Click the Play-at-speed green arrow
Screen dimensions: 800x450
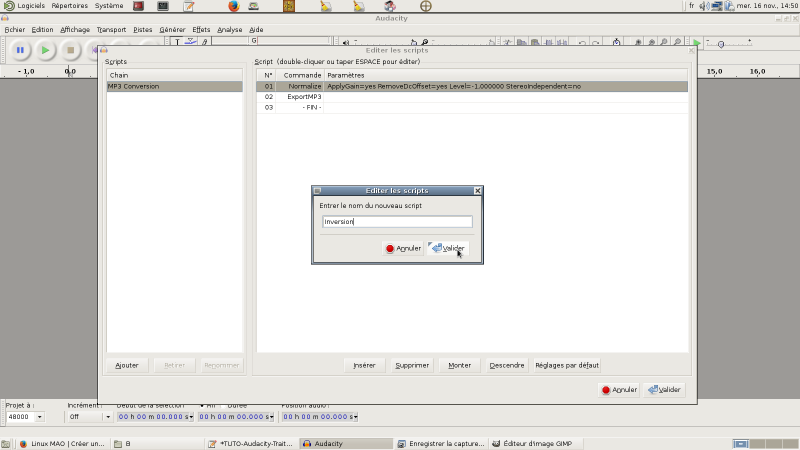696,42
